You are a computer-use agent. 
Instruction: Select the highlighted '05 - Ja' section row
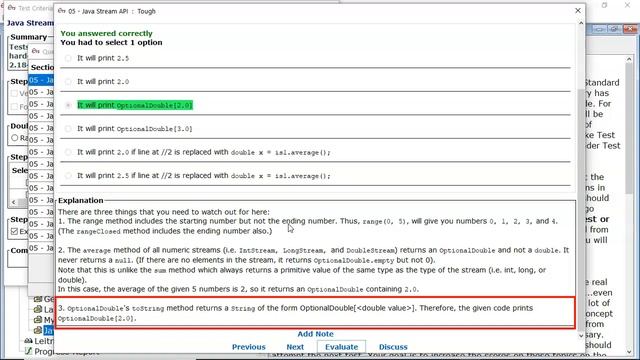click(x=41, y=80)
